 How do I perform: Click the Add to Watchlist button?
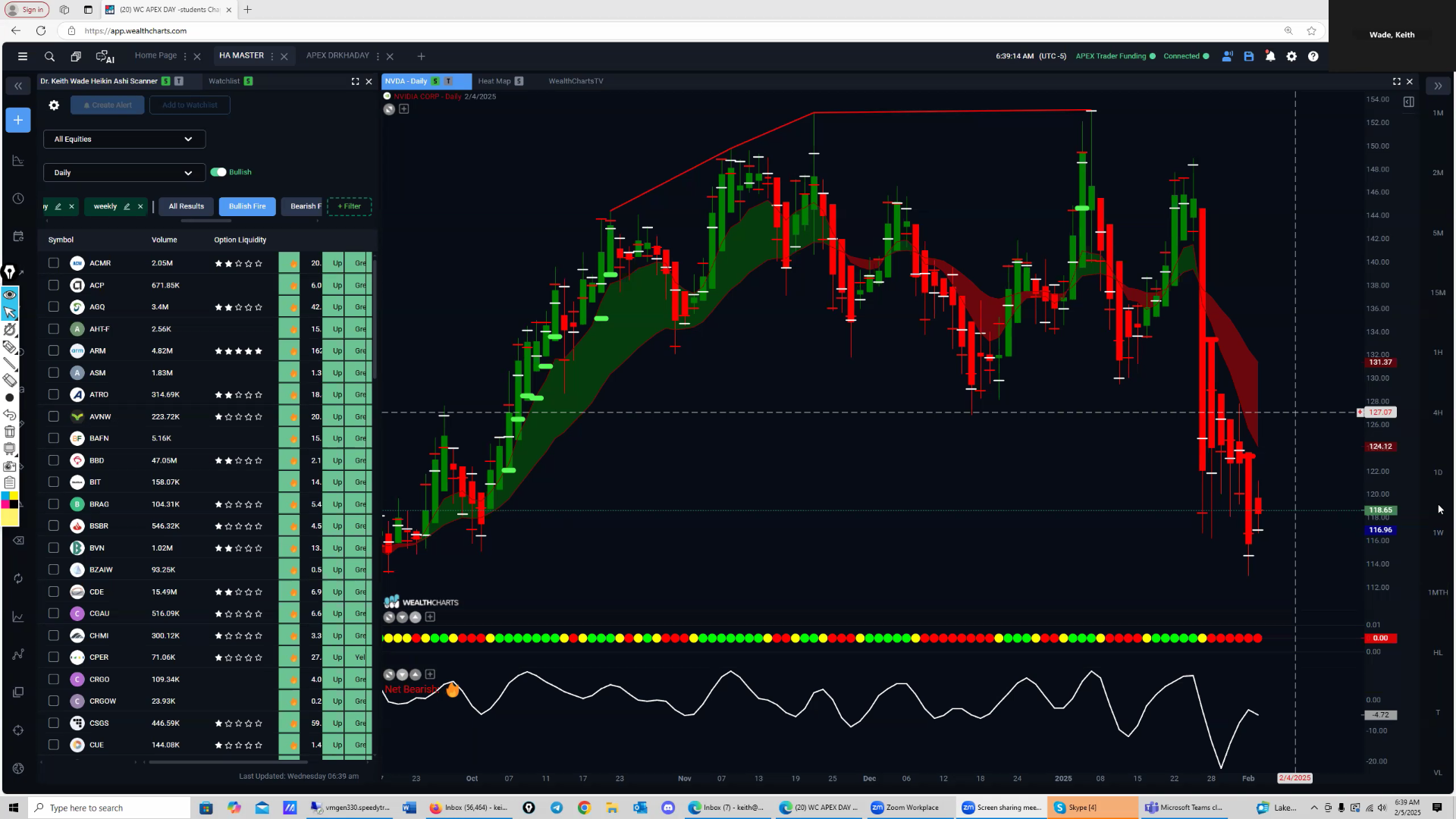(190, 105)
